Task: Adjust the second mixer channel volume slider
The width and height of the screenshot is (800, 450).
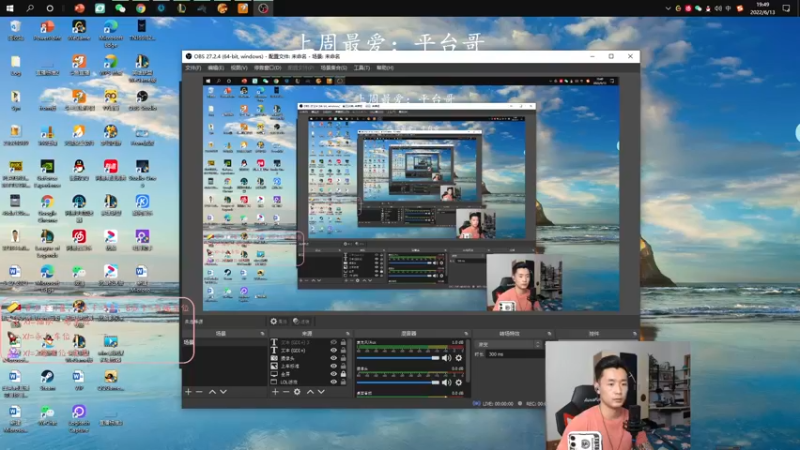Action: click(398, 382)
